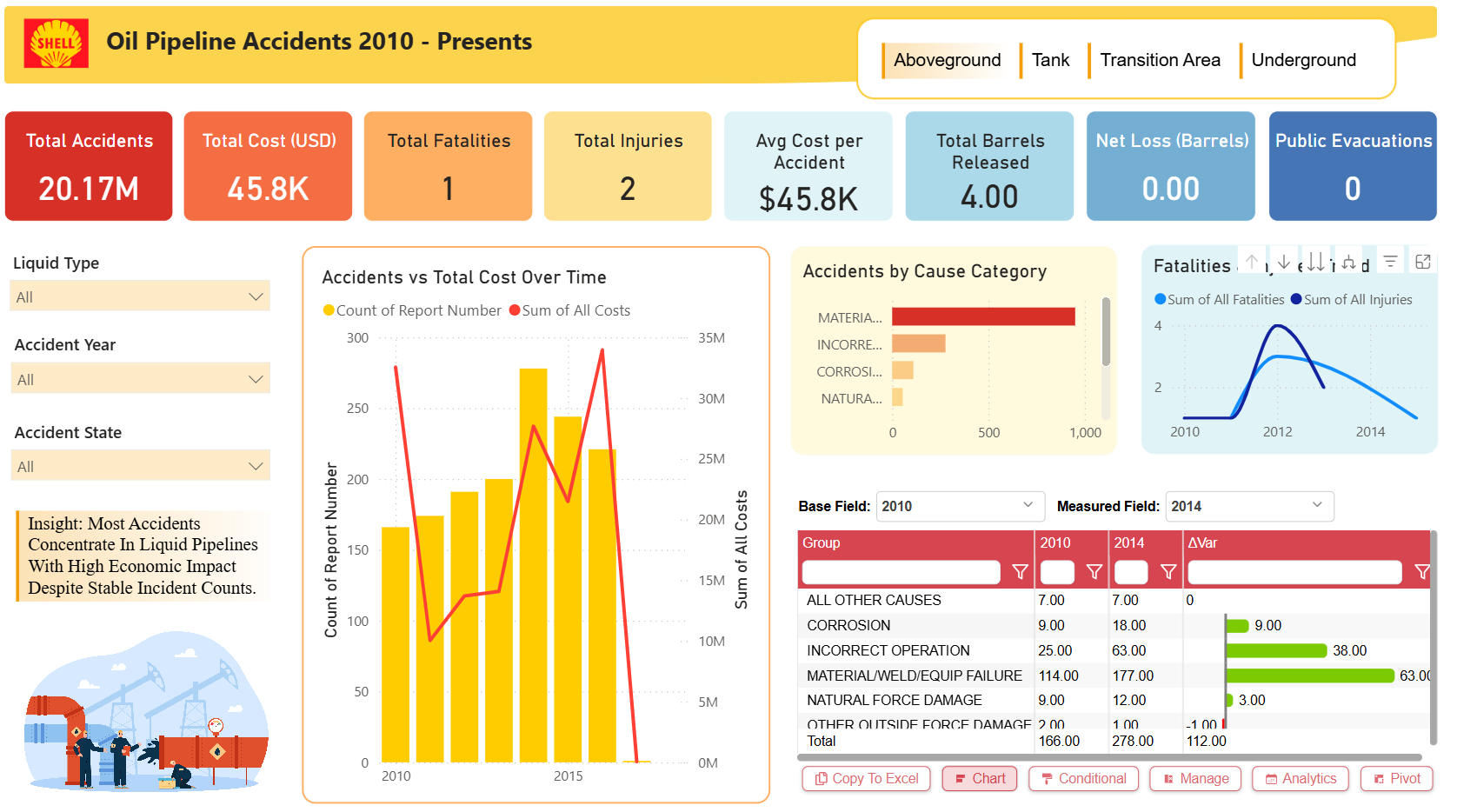1457x812 pixels.
Task: Open the Accident Year dropdown
Action: pos(140,379)
